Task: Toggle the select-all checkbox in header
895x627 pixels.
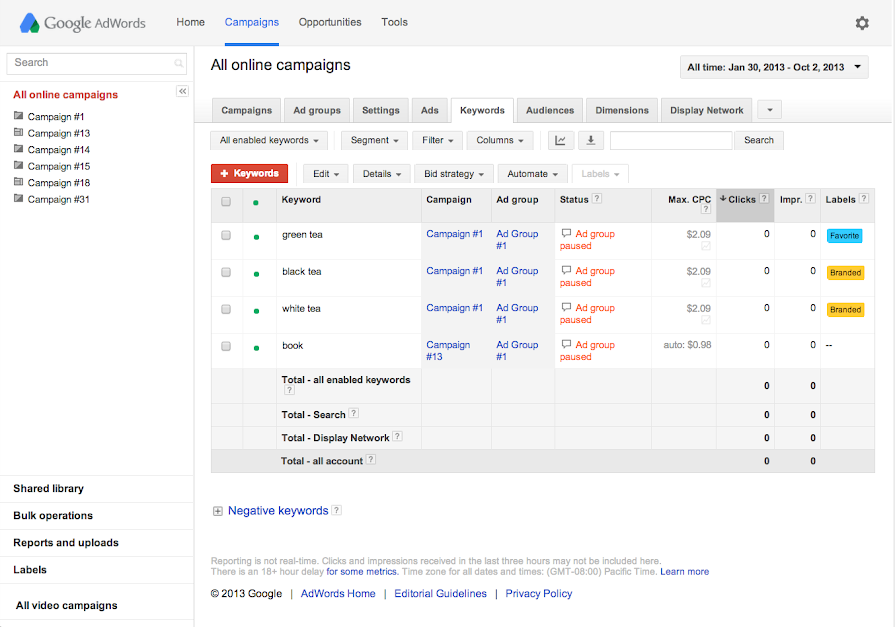Action: click(226, 201)
